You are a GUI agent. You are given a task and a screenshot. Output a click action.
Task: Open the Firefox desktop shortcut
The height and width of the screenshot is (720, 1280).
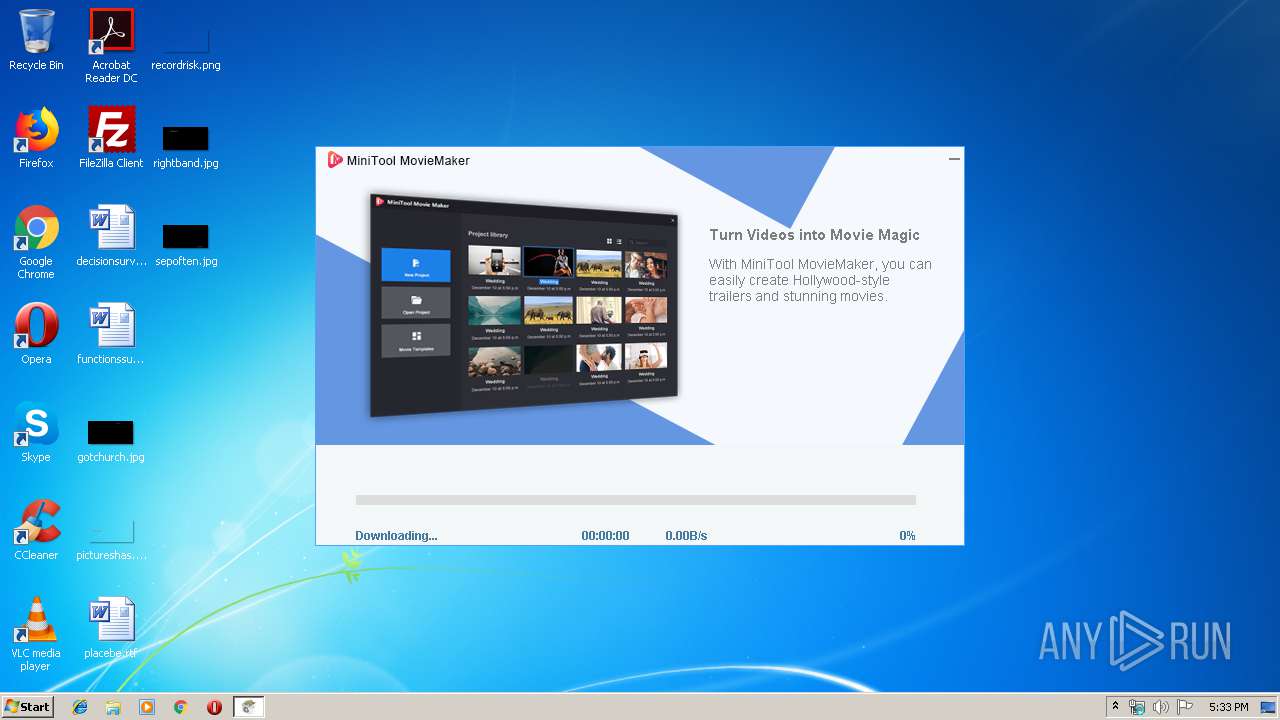36,138
